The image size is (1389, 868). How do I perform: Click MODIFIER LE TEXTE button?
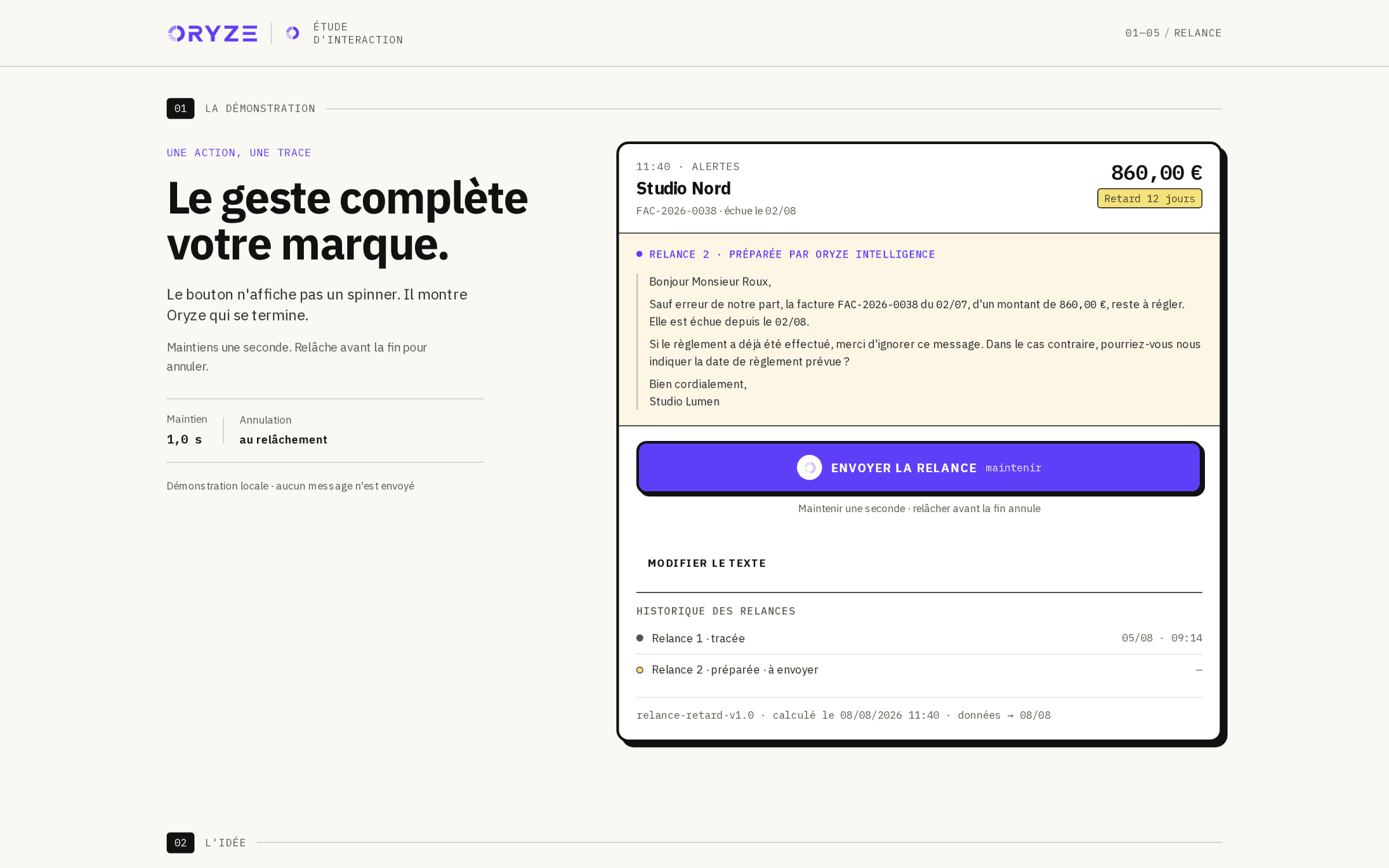click(707, 563)
